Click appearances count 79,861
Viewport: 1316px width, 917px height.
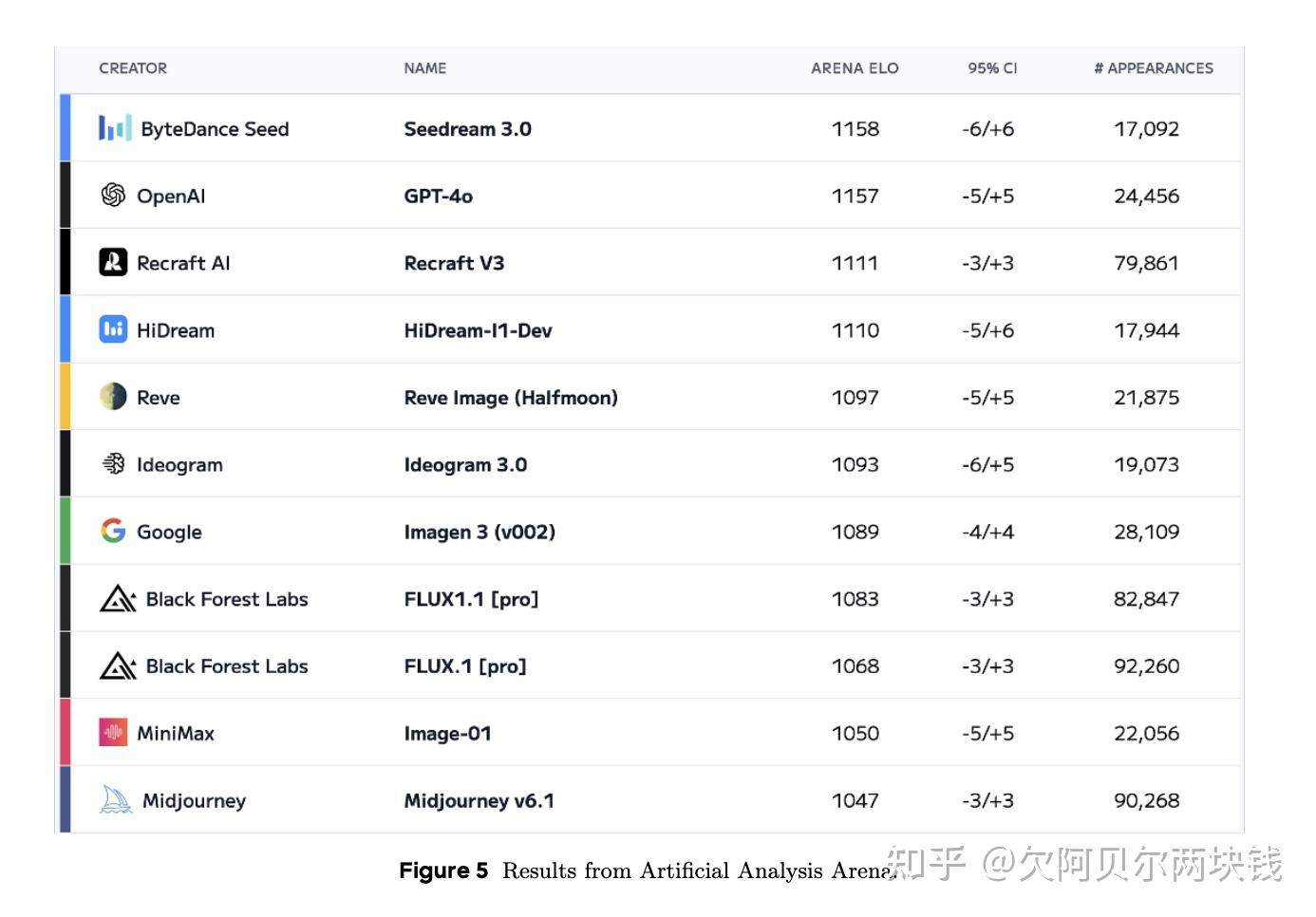[1147, 263]
